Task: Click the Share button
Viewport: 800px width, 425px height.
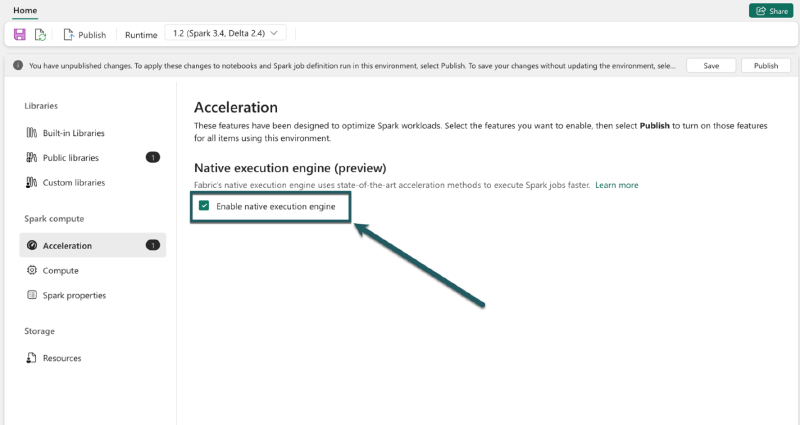Action: point(771,10)
